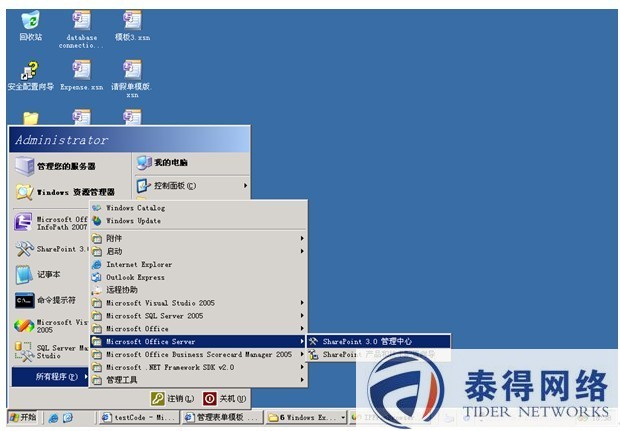620x431 pixels.
Task: Open 我的电脑 My Computer
Action: coord(192,163)
